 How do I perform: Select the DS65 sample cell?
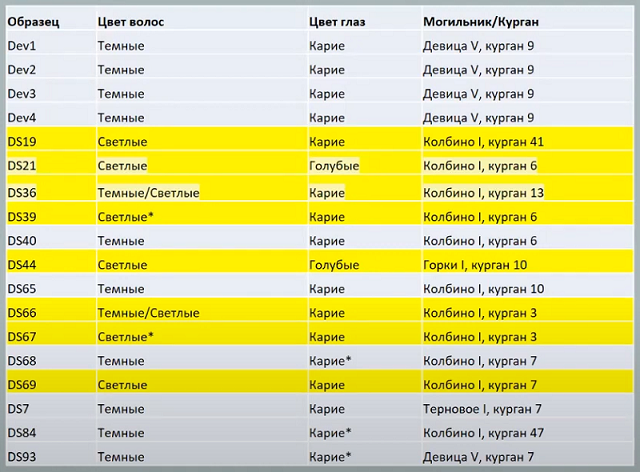[22, 289]
